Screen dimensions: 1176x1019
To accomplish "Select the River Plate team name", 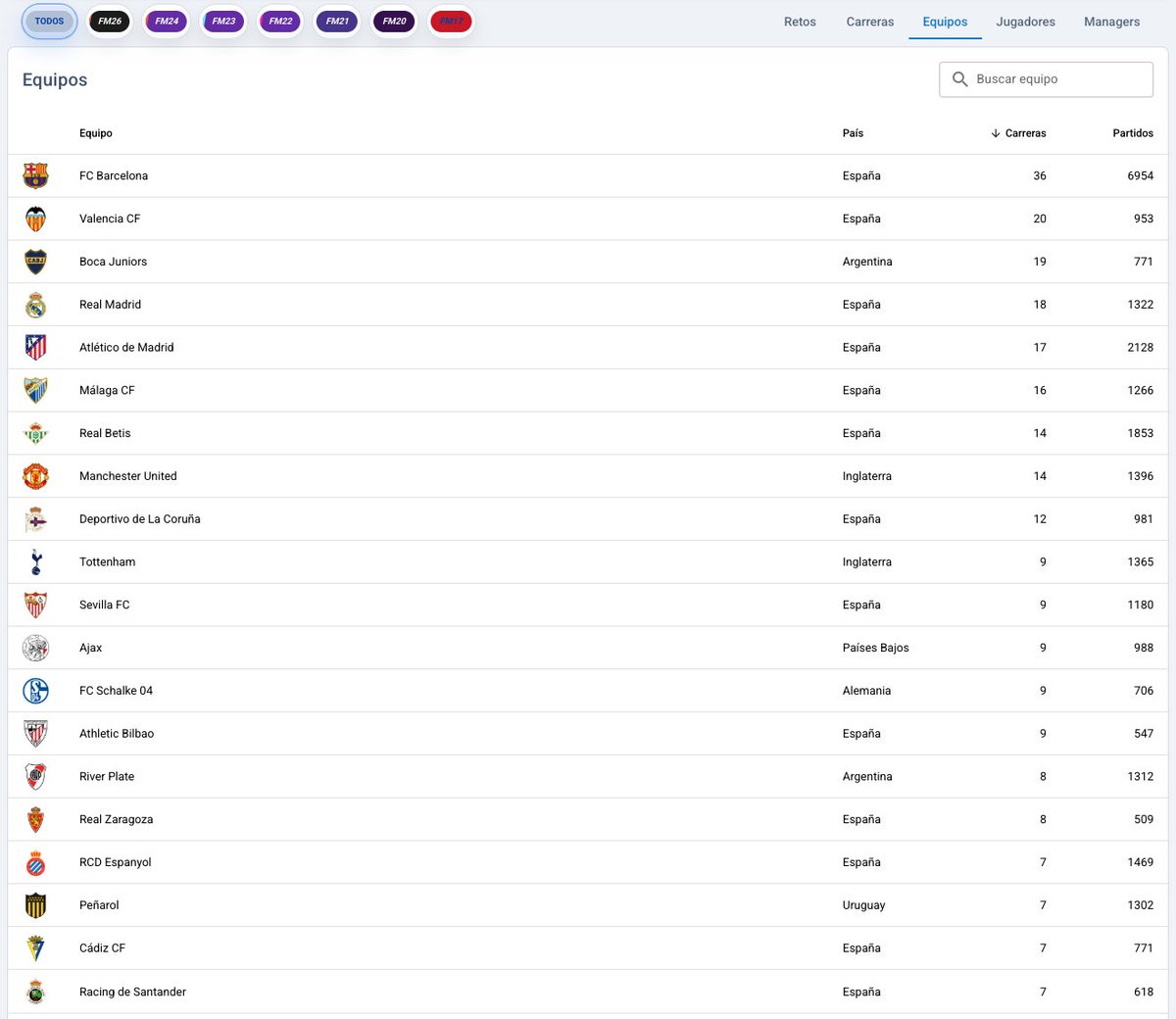I will 107,776.
